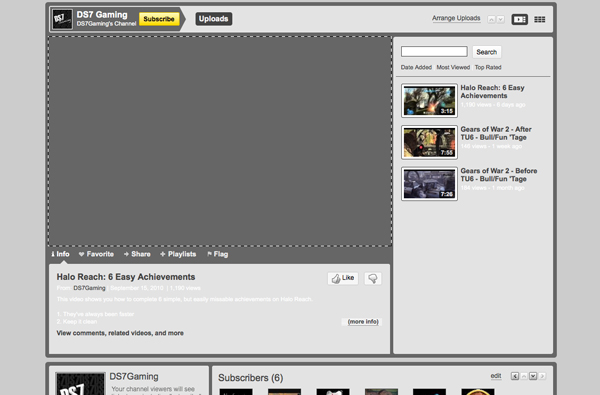The width and height of the screenshot is (600, 395).
Task: Dislike the video with thumbs-down icon
Action: (x=373, y=278)
